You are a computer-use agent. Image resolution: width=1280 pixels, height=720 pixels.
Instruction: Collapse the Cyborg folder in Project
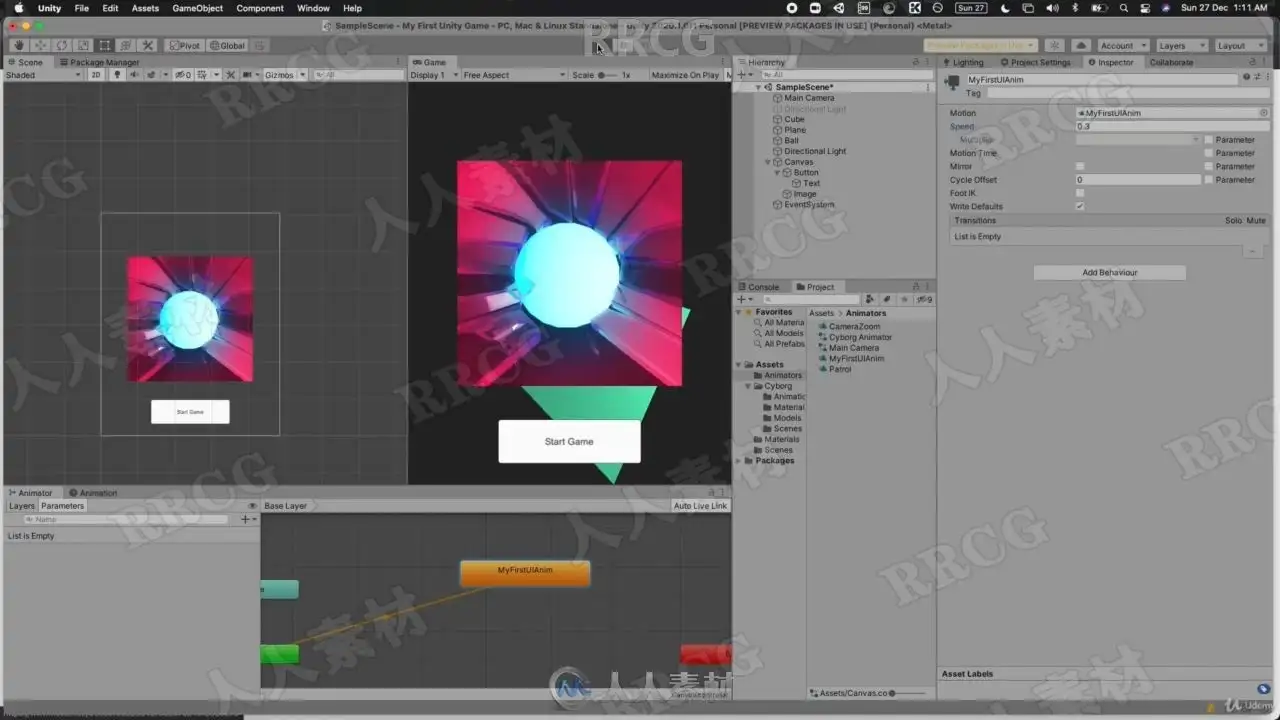pos(746,386)
